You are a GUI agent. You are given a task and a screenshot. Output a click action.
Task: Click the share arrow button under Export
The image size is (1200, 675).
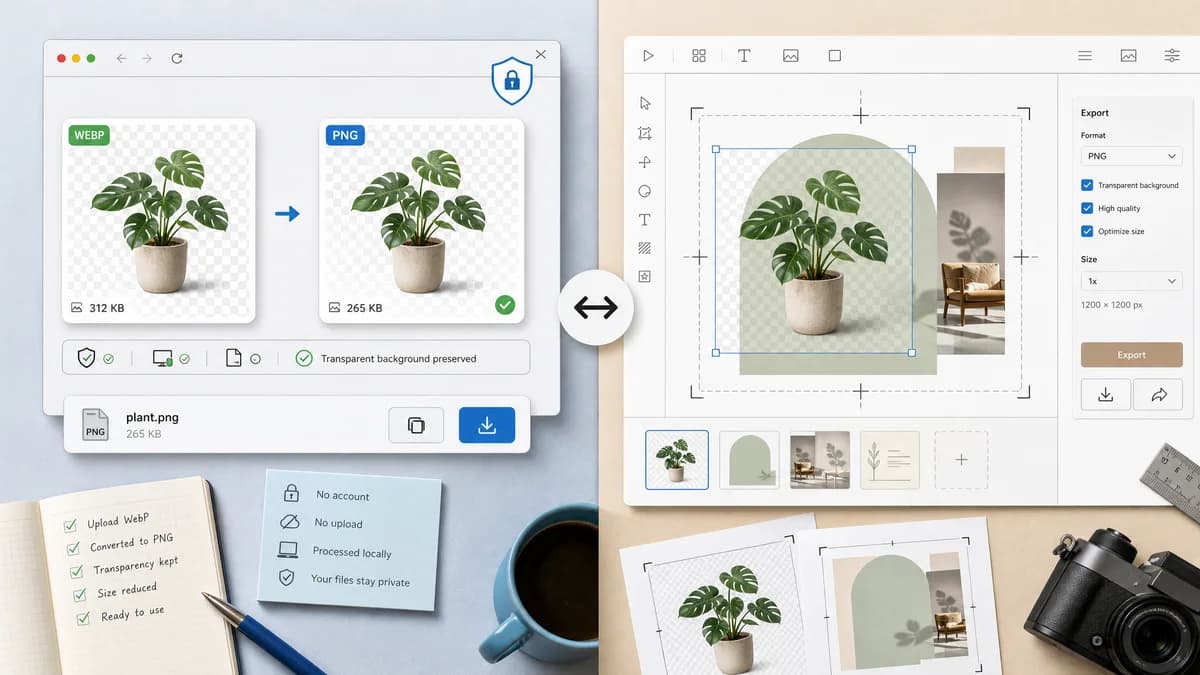point(1159,395)
